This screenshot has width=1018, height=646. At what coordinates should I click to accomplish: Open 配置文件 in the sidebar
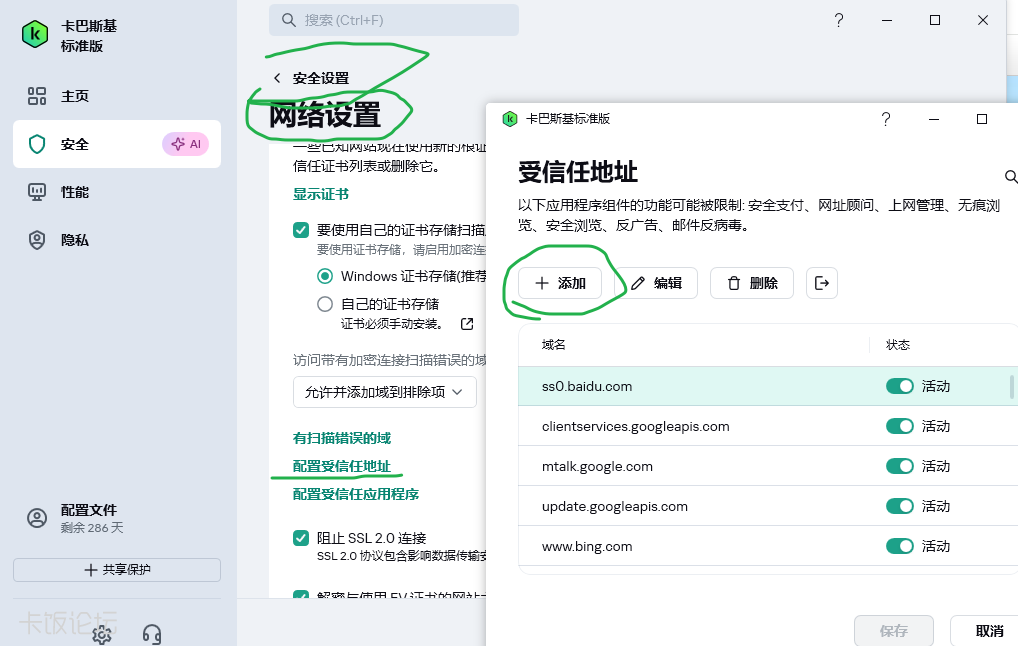coord(117,518)
